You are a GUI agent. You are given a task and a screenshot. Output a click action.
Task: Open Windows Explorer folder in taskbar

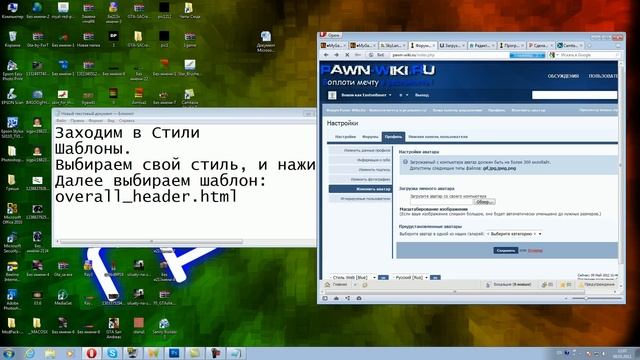(50, 353)
